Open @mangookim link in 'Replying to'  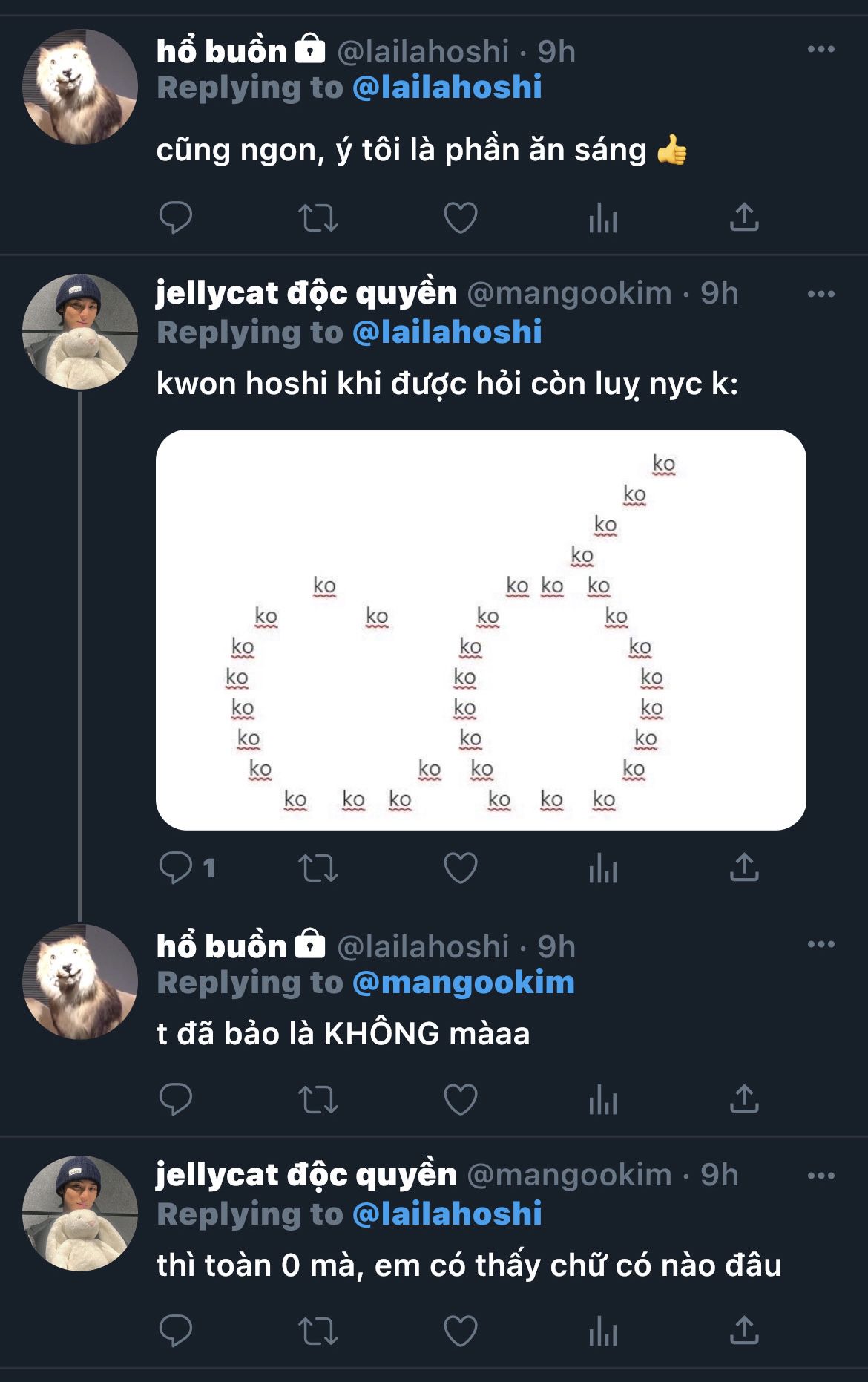click(464, 983)
